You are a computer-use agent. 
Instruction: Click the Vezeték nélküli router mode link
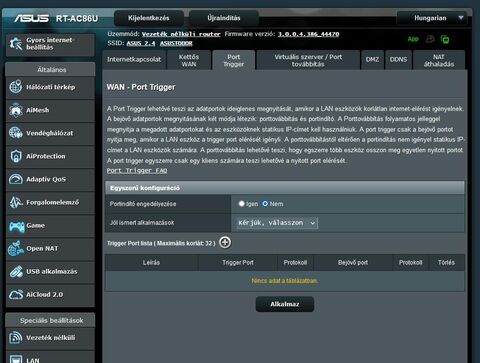click(x=181, y=34)
